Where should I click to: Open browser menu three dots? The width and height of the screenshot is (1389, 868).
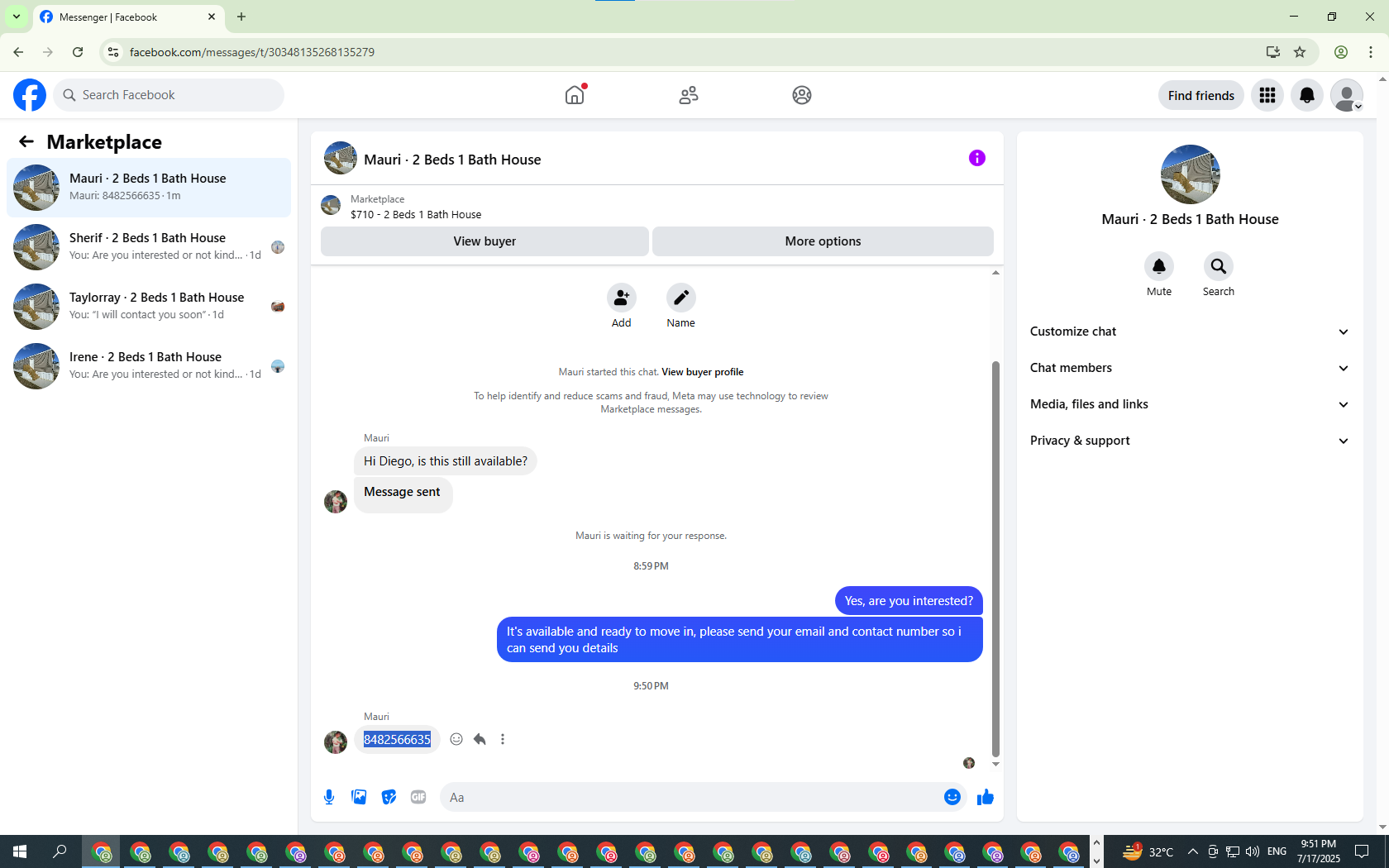1371,52
